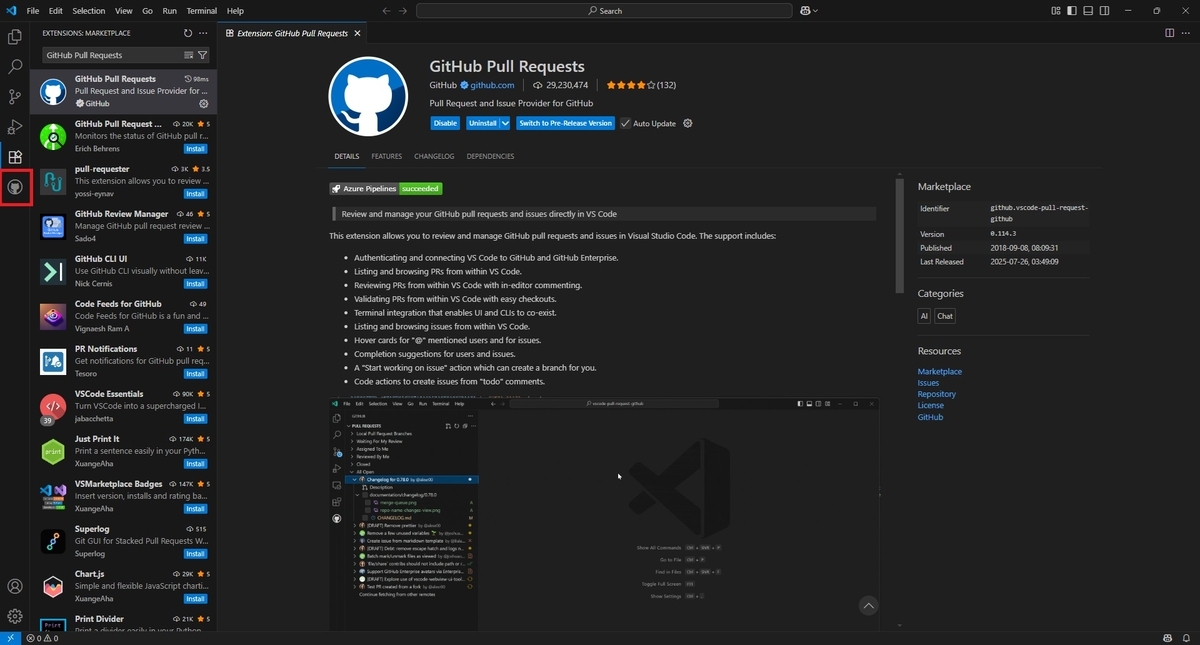Open the Terminal menu
Image resolution: width=1200 pixels, height=645 pixels.
coord(201,10)
